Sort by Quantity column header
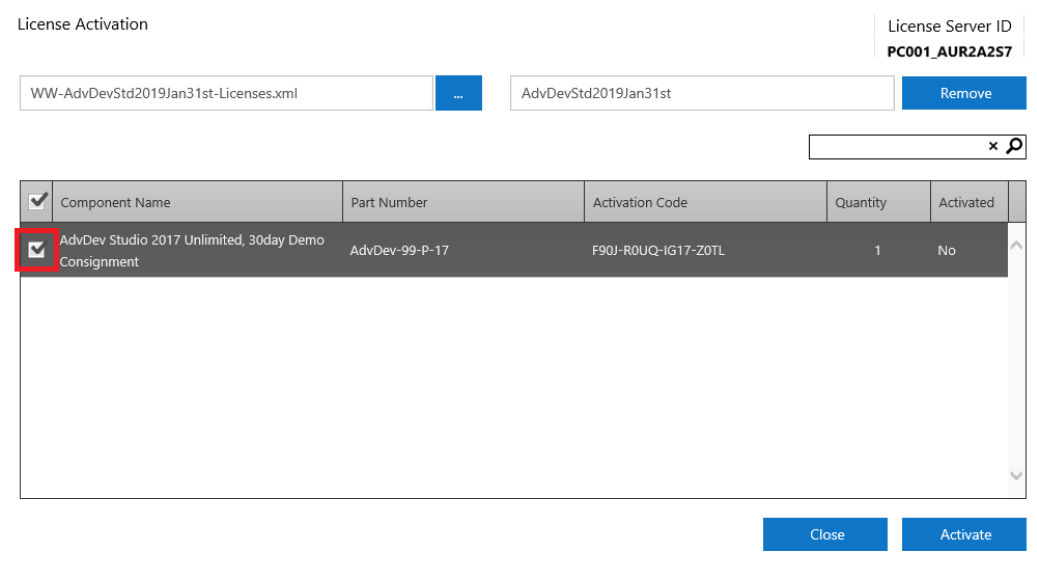1037x563 pixels. 879,202
